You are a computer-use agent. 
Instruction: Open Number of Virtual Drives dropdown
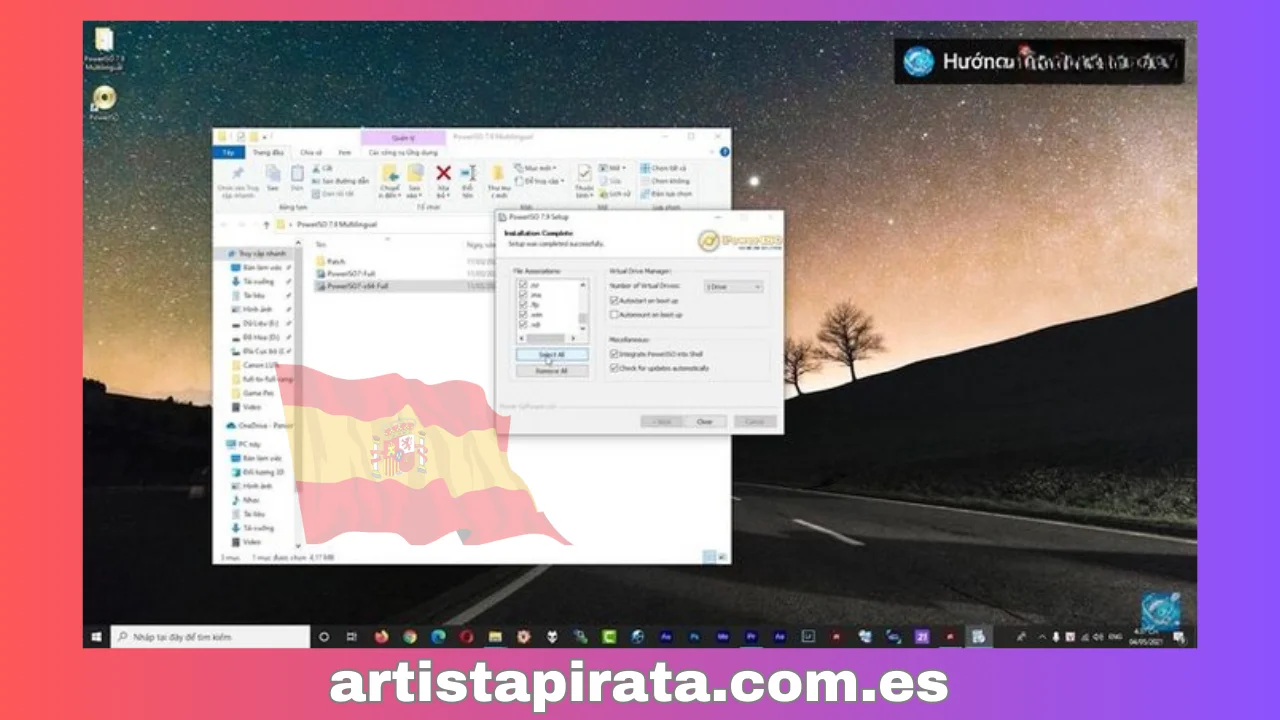(x=733, y=287)
